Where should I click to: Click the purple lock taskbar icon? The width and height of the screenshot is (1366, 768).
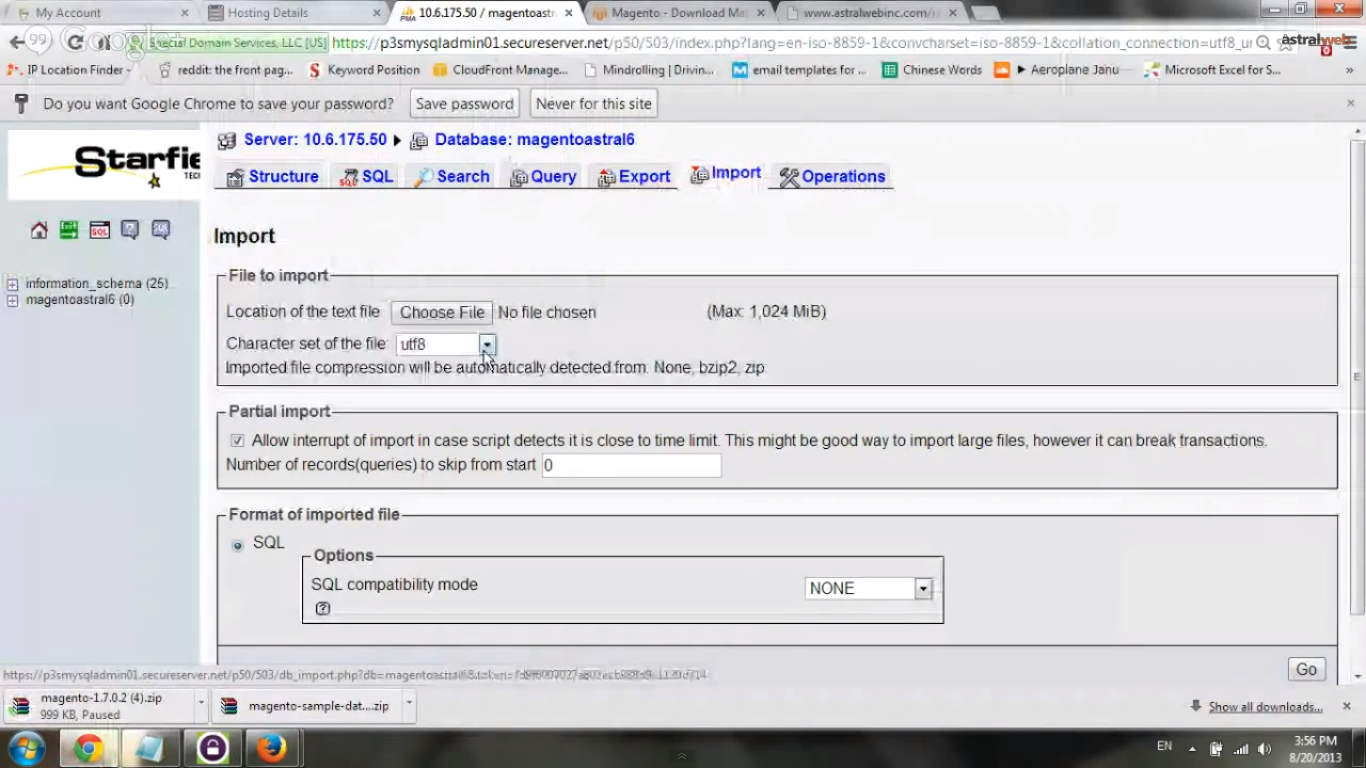pyautogui.click(x=211, y=749)
